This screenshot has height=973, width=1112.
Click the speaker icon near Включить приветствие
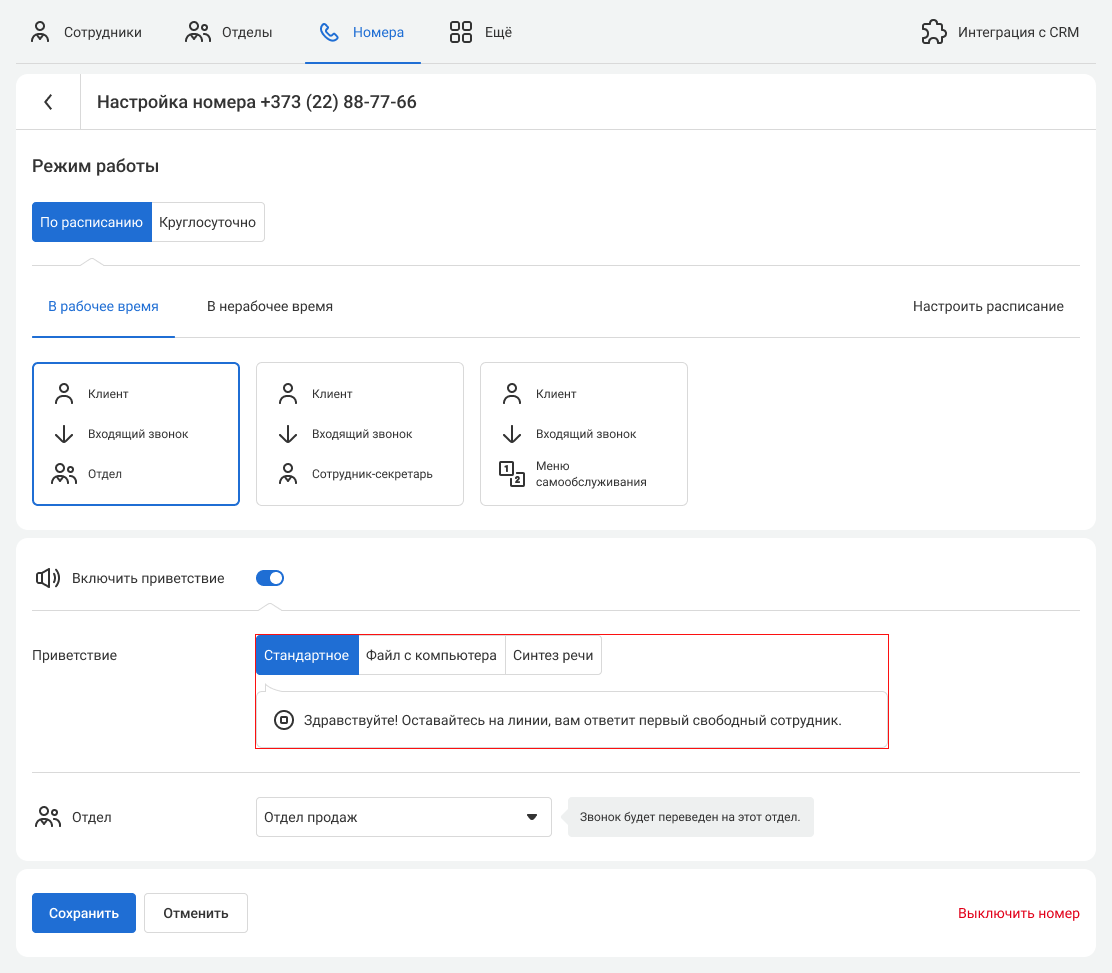(x=48, y=578)
